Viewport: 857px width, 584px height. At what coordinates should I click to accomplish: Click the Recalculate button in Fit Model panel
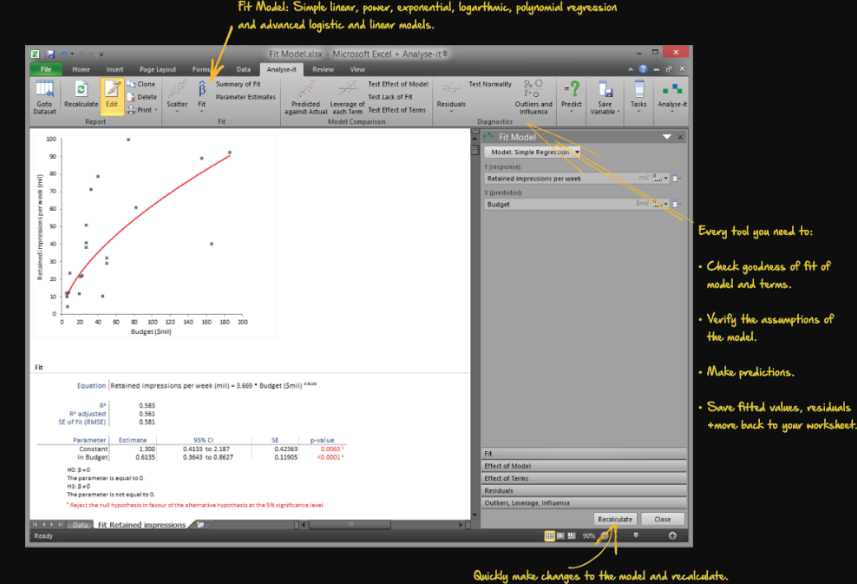tap(616, 519)
